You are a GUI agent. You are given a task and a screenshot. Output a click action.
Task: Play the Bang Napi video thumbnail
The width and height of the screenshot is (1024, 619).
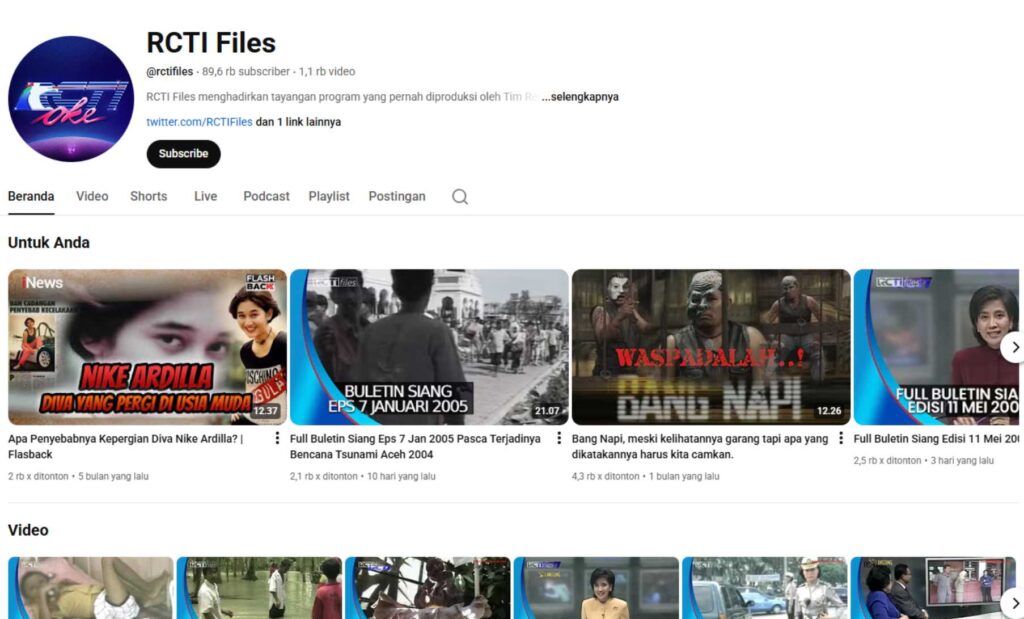point(711,347)
